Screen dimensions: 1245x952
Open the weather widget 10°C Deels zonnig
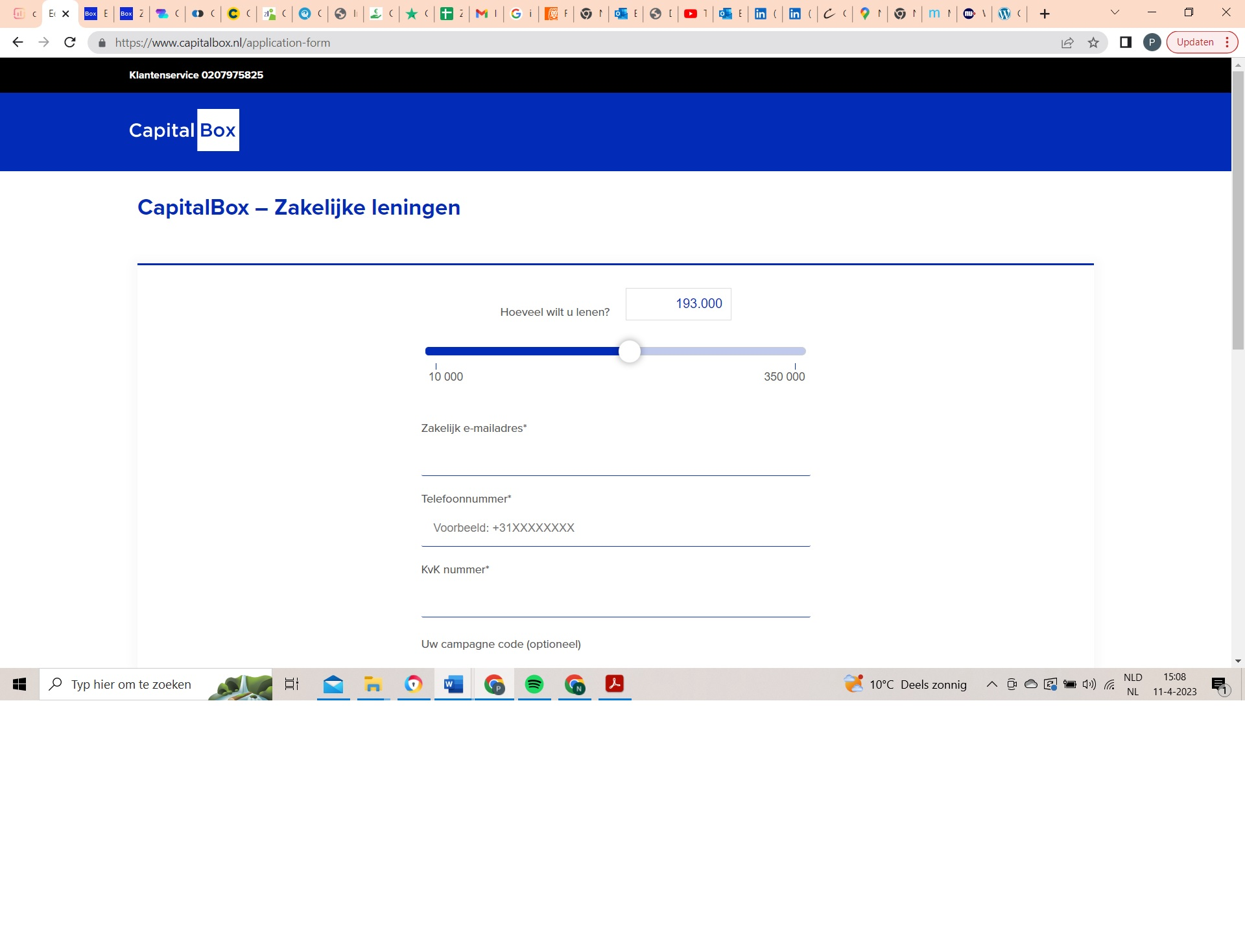point(905,684)
